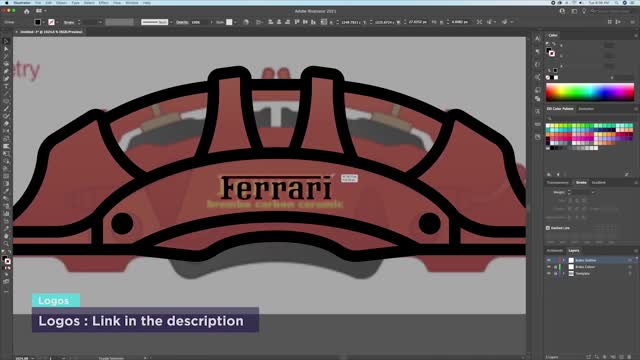This screenshot has width=640, height=360.
Task: Open the graphic Style dropdown in the control bar
Action: click(x=235, y=22)
